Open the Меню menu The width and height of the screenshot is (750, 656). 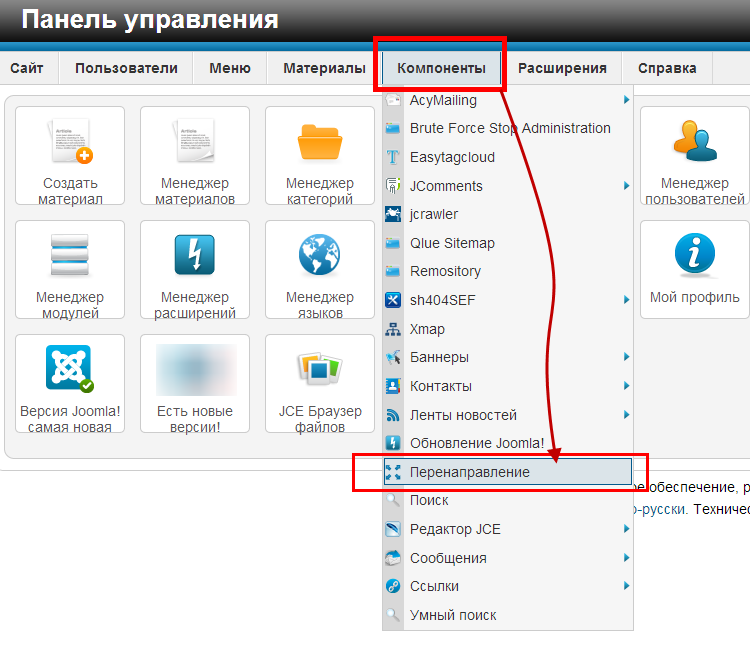click(230, 68)
